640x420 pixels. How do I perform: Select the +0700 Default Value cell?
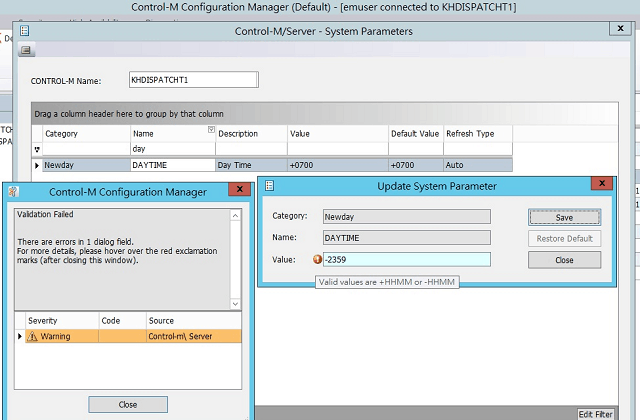(416, 165)
